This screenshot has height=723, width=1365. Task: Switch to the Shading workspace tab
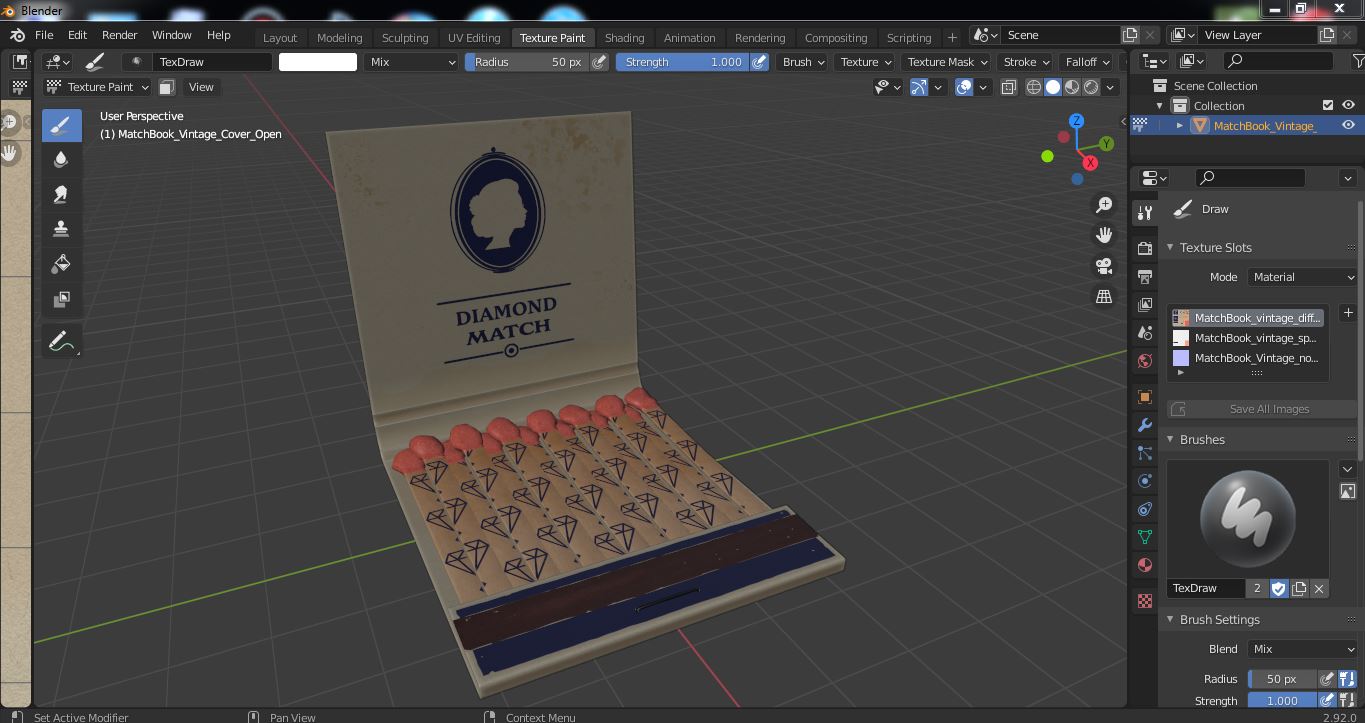tap(624, 38)
